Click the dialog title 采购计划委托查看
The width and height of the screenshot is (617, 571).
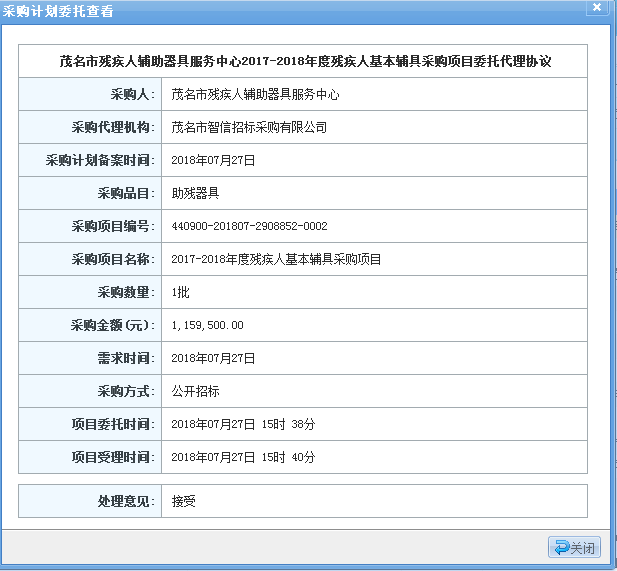pyautogui.click(x=58, y=11)
